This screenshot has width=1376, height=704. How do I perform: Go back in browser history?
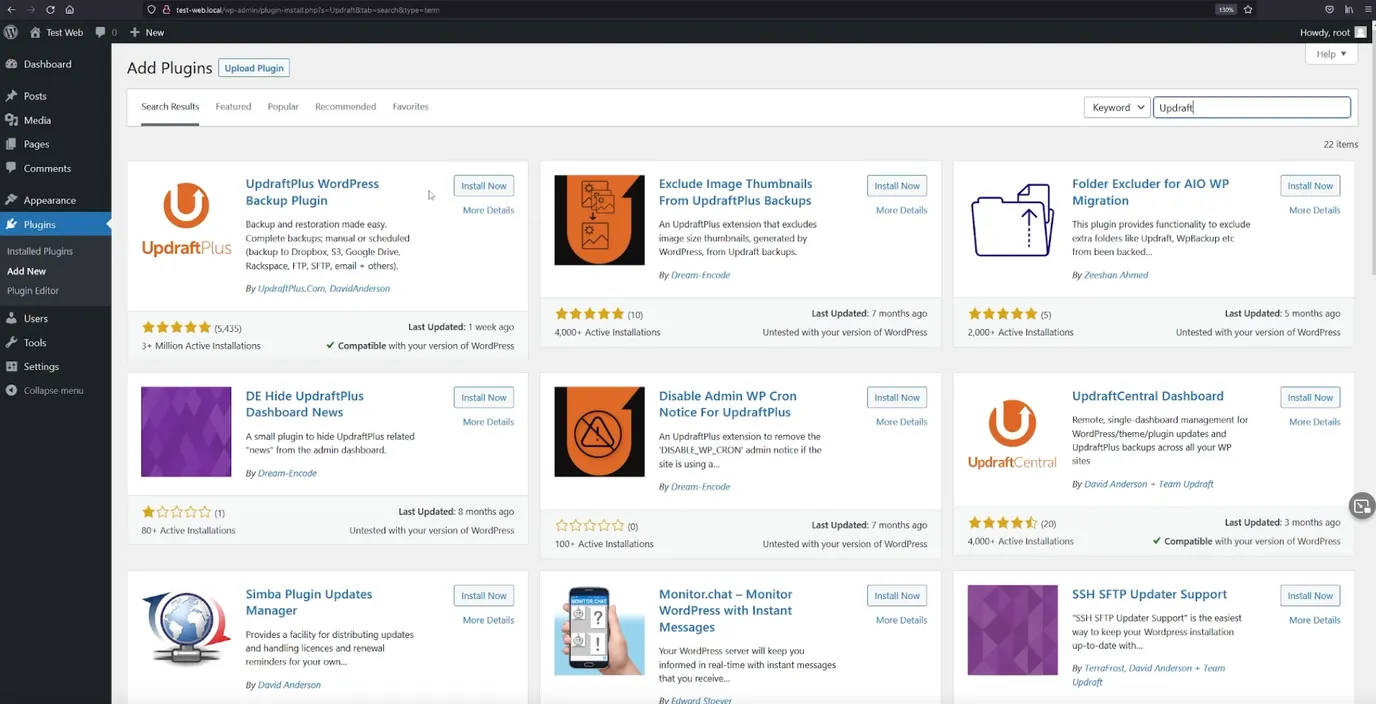[x=11, y=9]
